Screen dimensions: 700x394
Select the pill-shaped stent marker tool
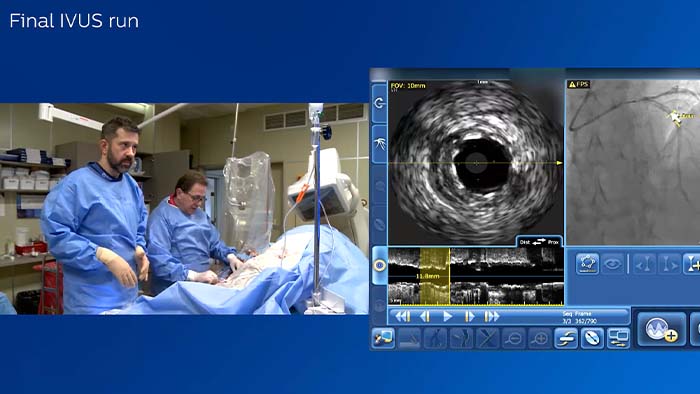592,338
